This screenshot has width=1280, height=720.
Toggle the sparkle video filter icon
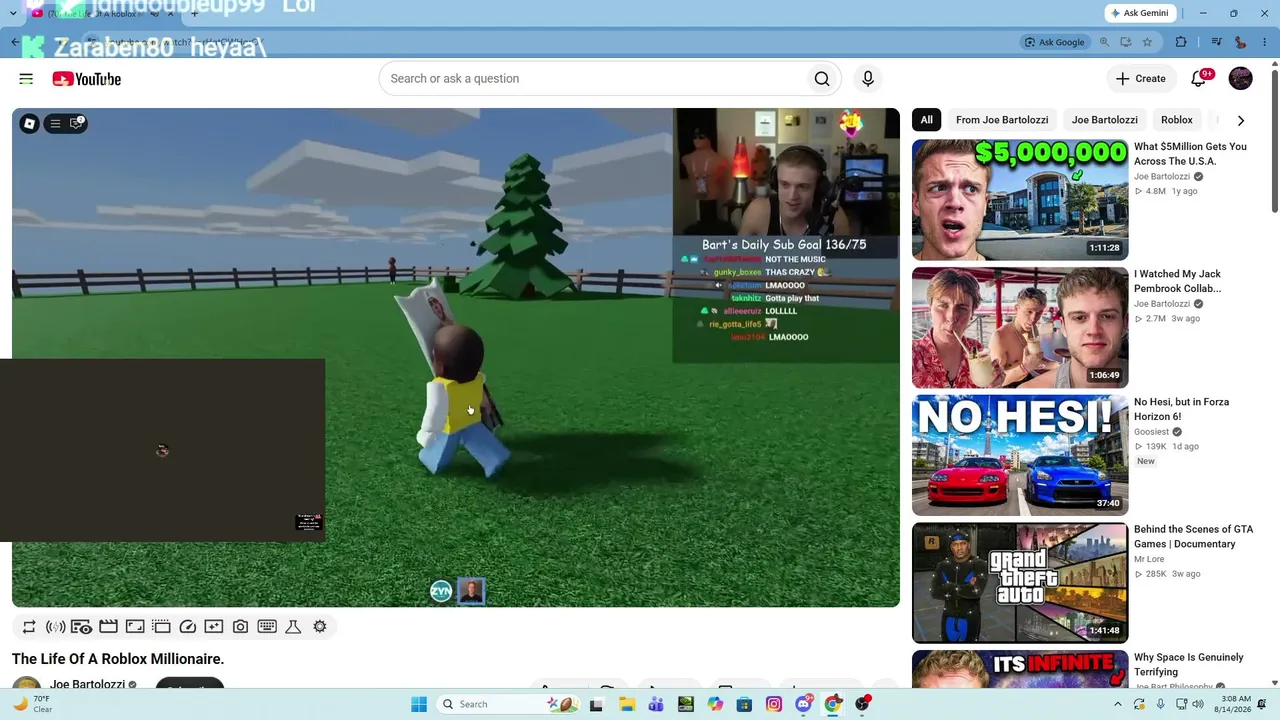click(x=214, y=627)
